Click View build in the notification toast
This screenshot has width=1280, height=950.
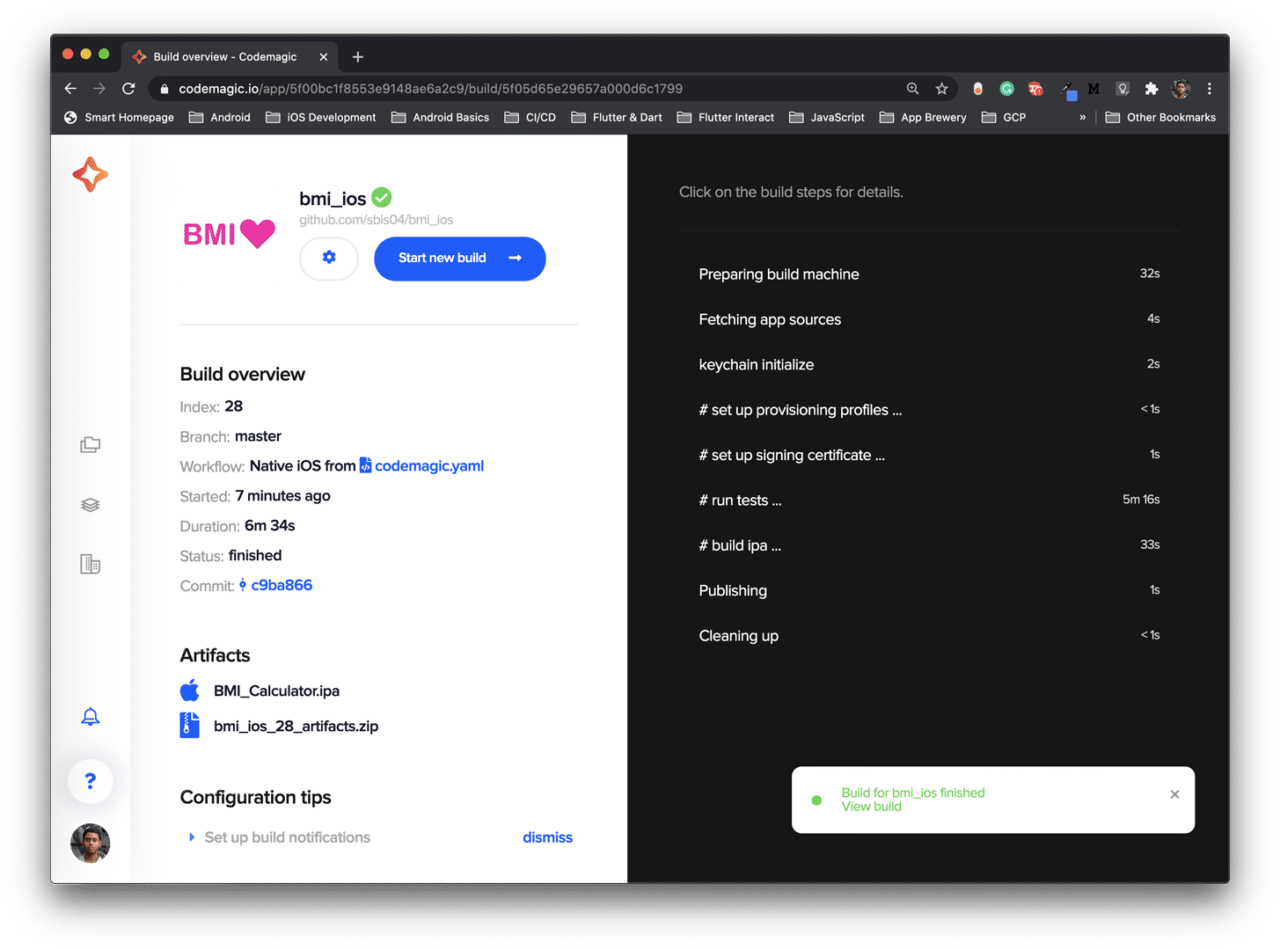871,807
